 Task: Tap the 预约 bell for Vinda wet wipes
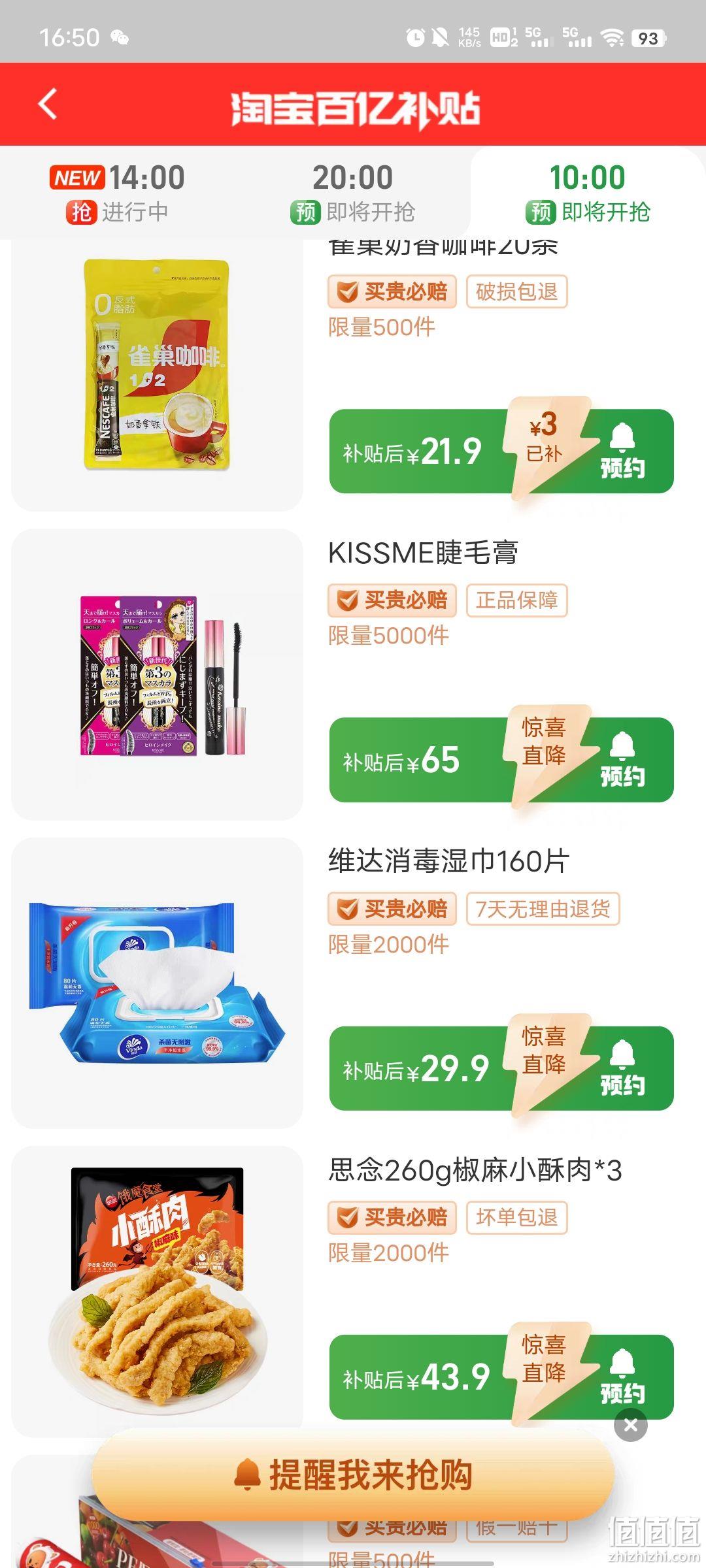point(622,1068)
